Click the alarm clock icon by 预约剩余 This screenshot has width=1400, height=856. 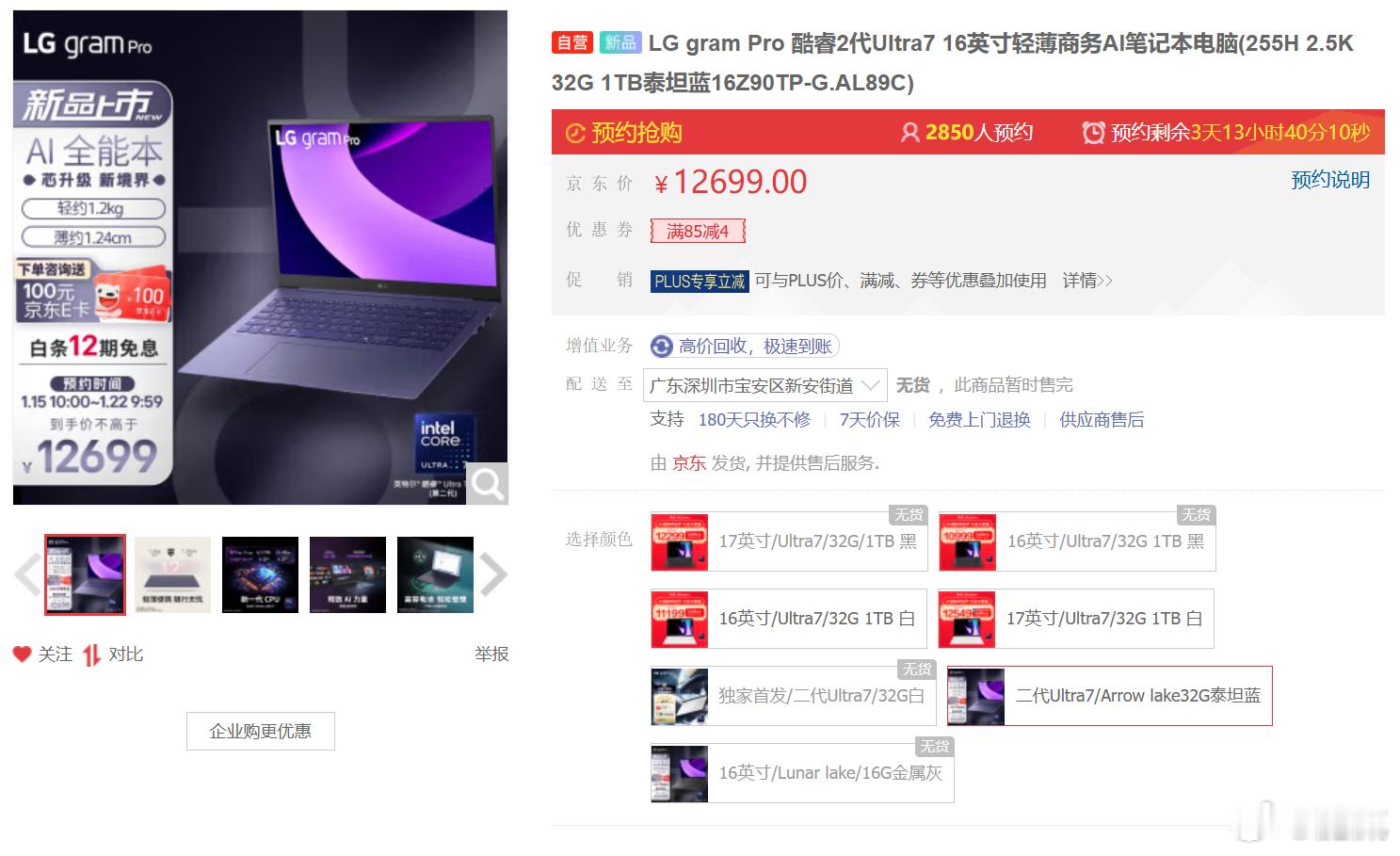(1093, 133)
